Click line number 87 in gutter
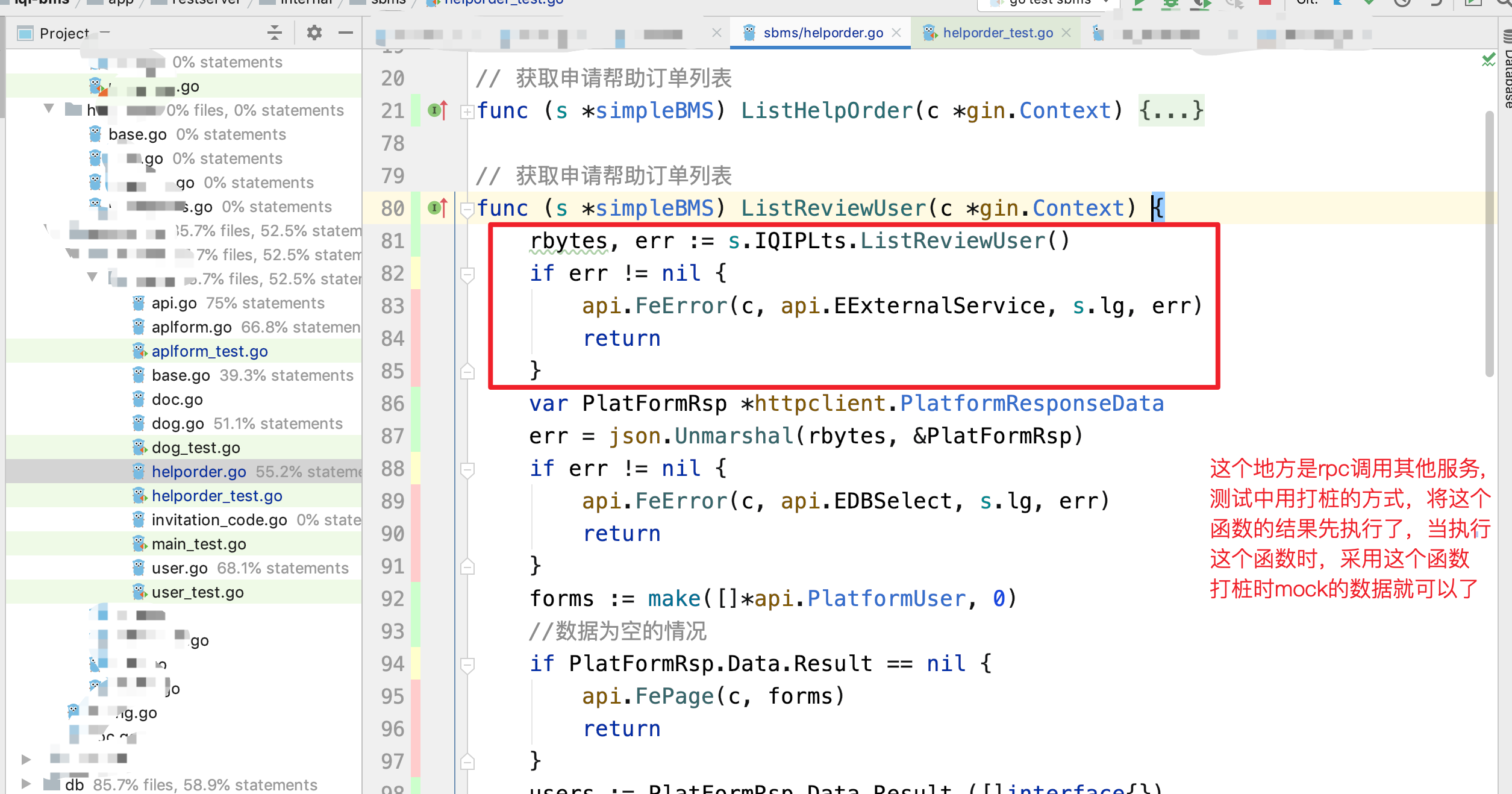The height and width of the screenshot is (794, 1512). (x=393, y=436)
